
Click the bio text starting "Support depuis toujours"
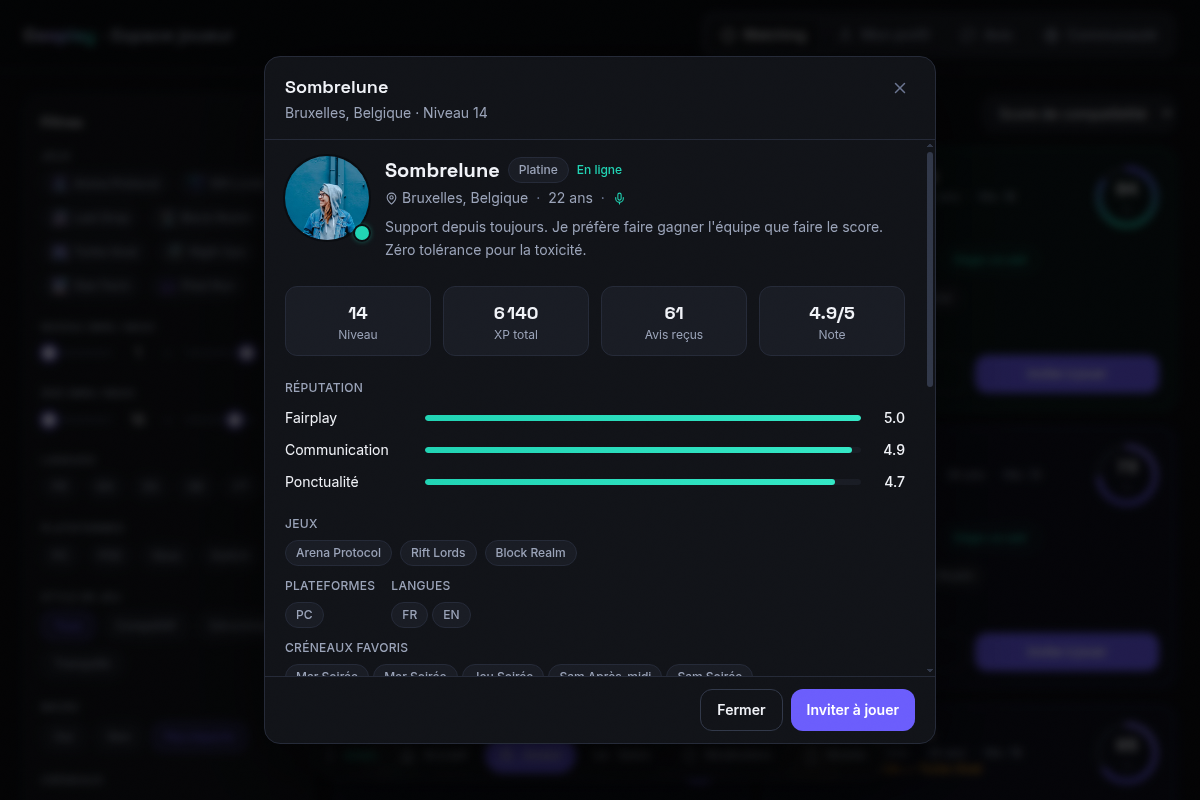[634, 238]
